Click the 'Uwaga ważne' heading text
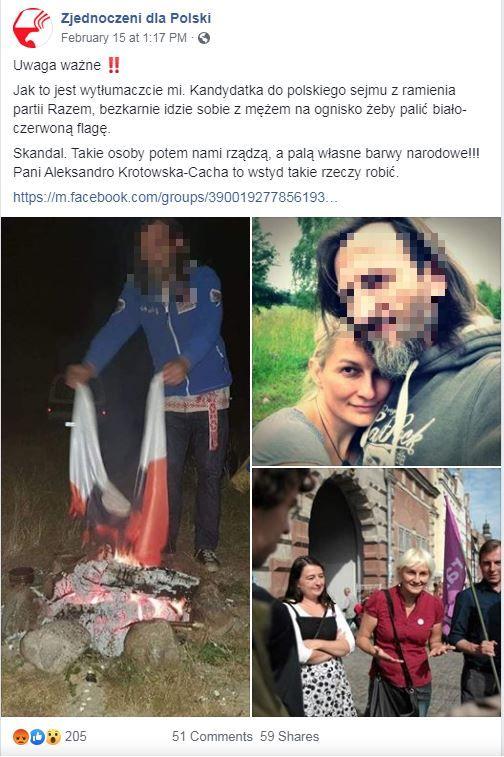The image size is (504, 757). coord(57,65)
